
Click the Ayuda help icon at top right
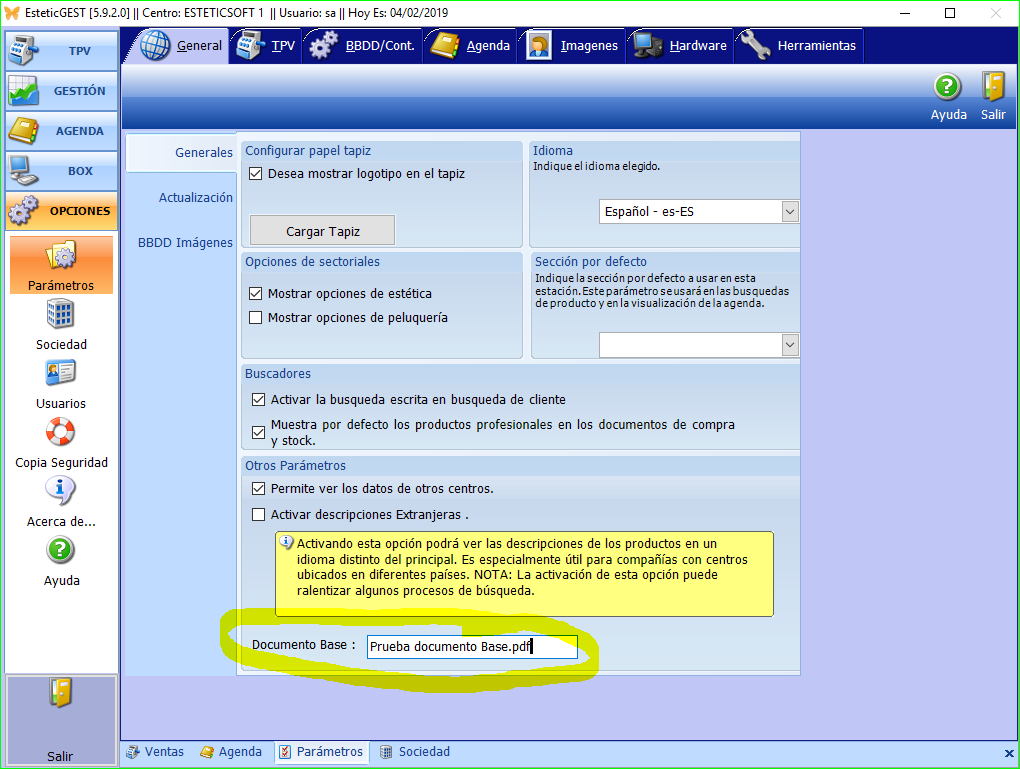click(947, 88)
